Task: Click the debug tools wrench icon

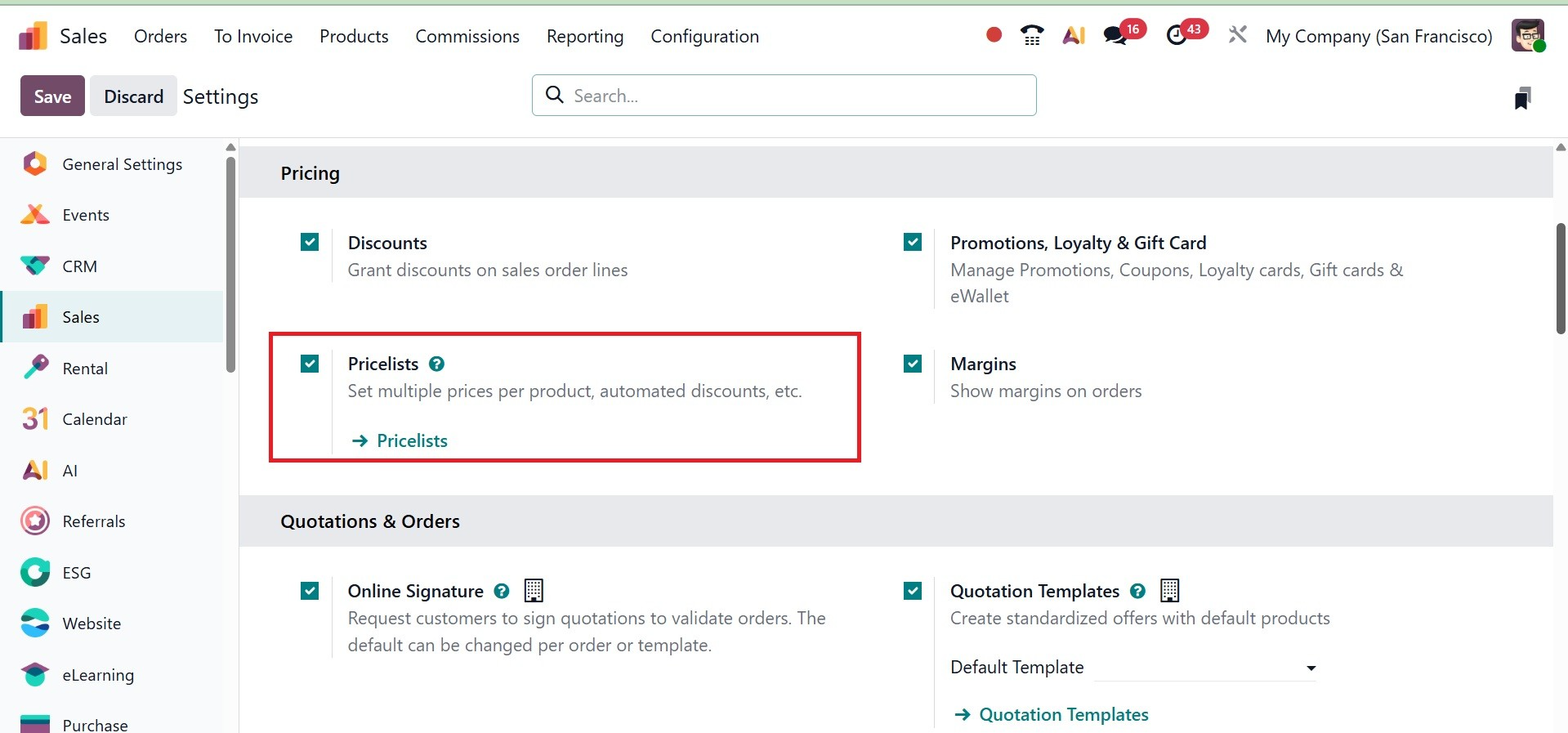Action: coord(1237,35)
